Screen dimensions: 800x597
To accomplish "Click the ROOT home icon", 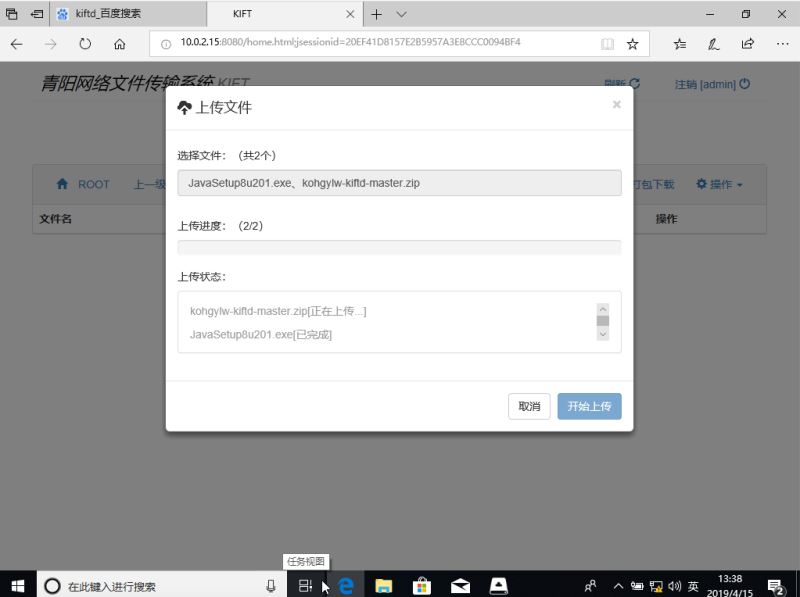I will 62,184.
